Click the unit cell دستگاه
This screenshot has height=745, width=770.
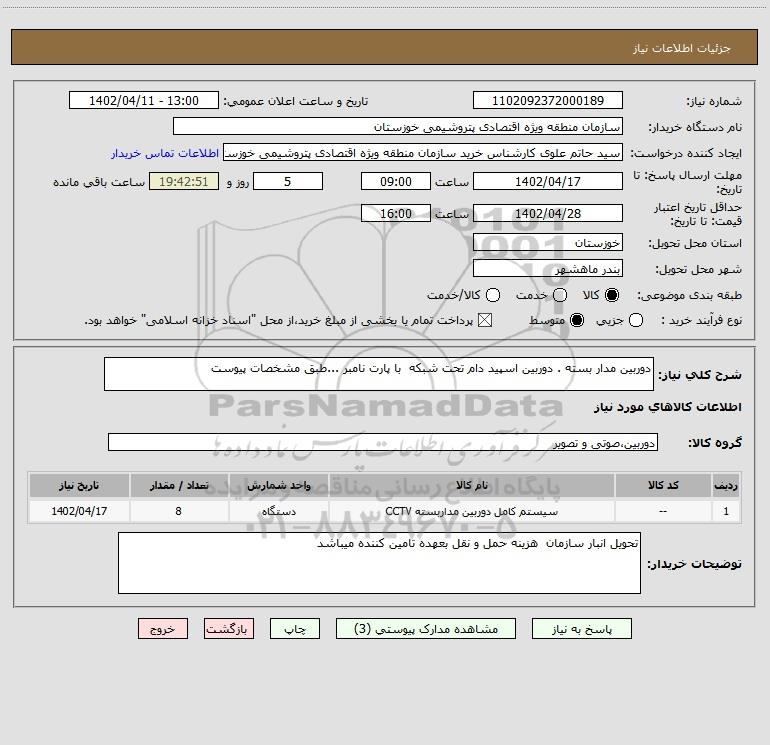tap(278, 511)
